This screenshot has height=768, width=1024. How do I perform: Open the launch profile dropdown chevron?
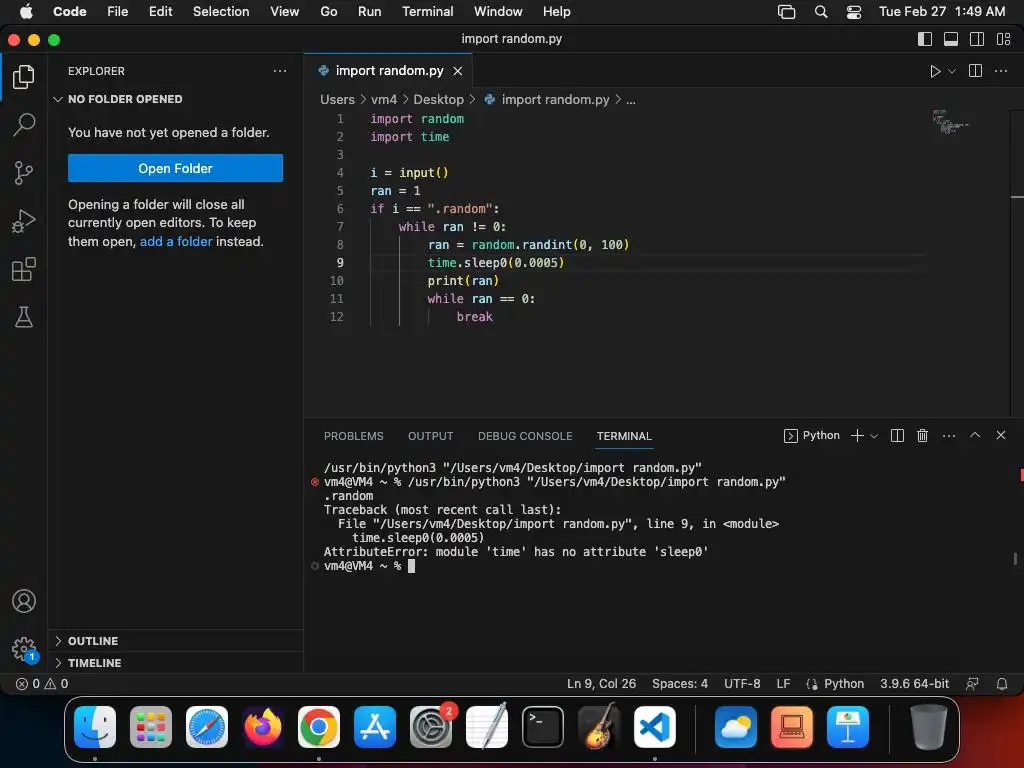tap(874, 436)
